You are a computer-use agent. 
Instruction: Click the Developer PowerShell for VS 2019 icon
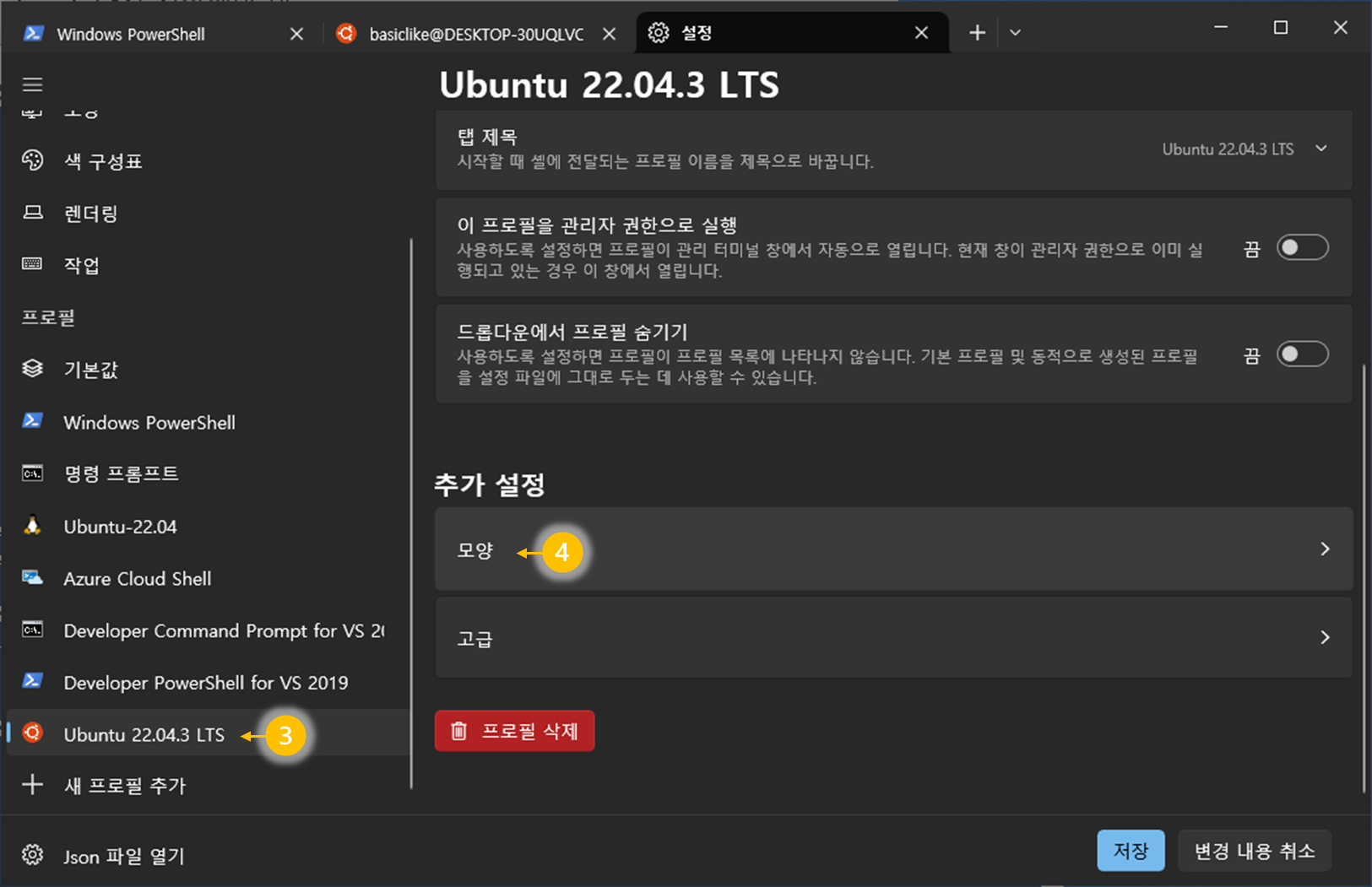click(x=32, y=681)
